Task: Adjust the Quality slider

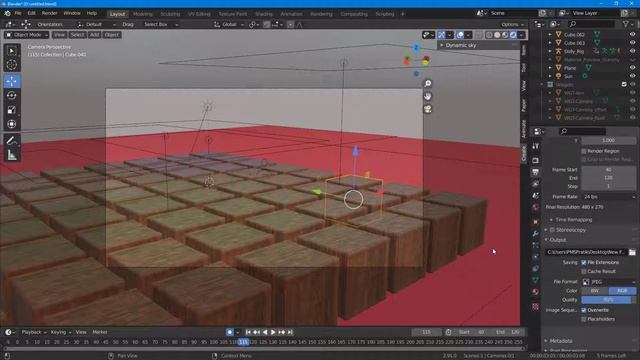Action: (609, 300)
